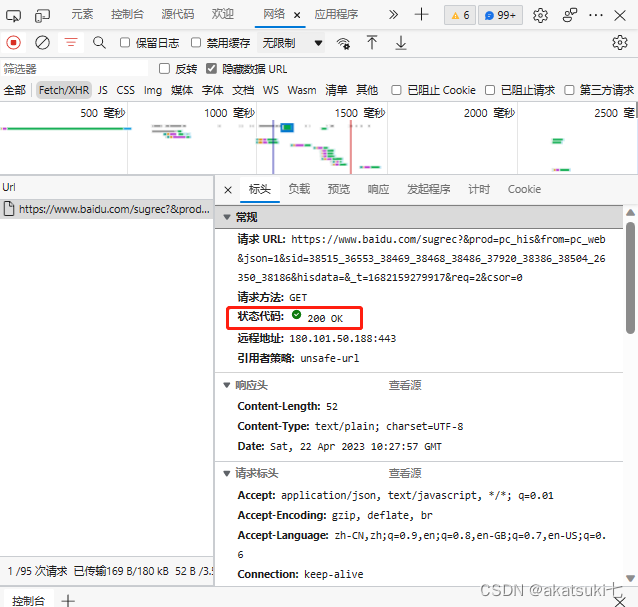Check the 反转 filter checkbox

[164, 68]
